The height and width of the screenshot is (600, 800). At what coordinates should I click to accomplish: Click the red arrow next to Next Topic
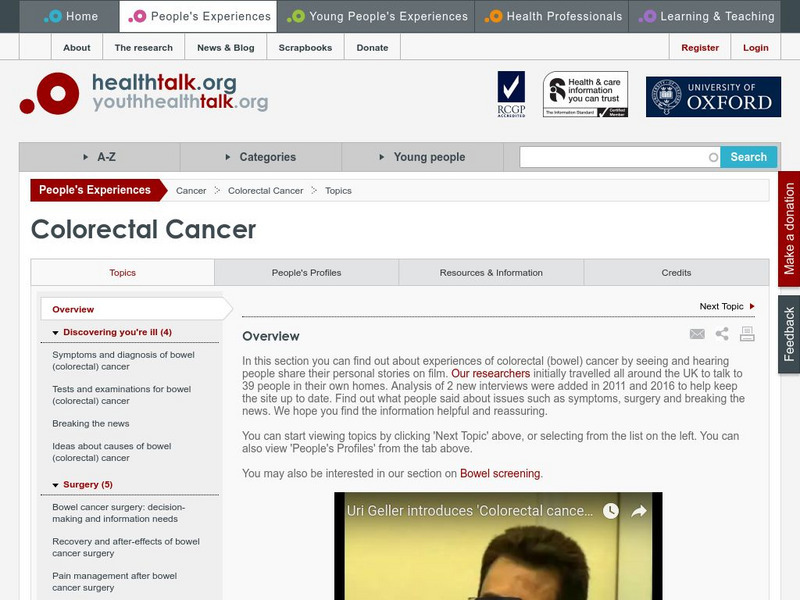tap(754, 306)
